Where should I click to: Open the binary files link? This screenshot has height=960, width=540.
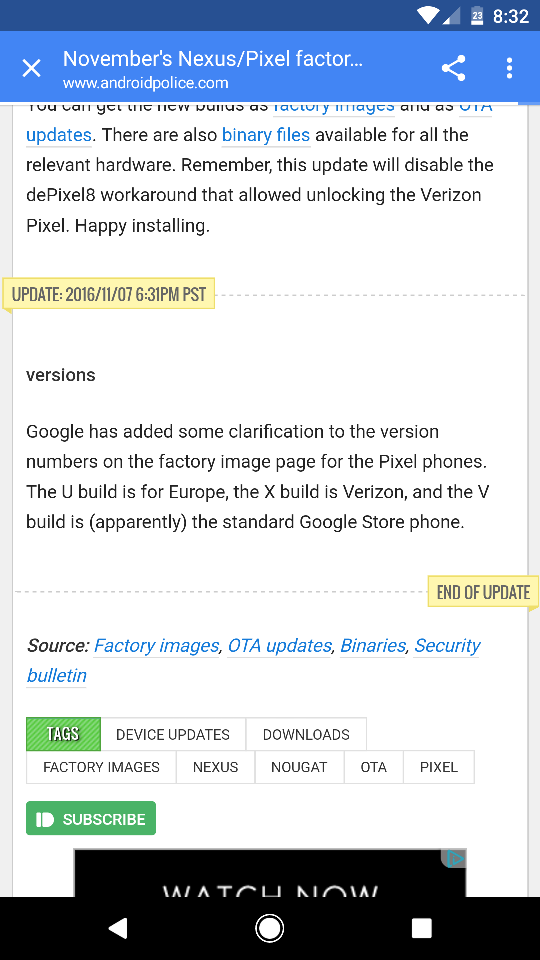tap(266, 135)
